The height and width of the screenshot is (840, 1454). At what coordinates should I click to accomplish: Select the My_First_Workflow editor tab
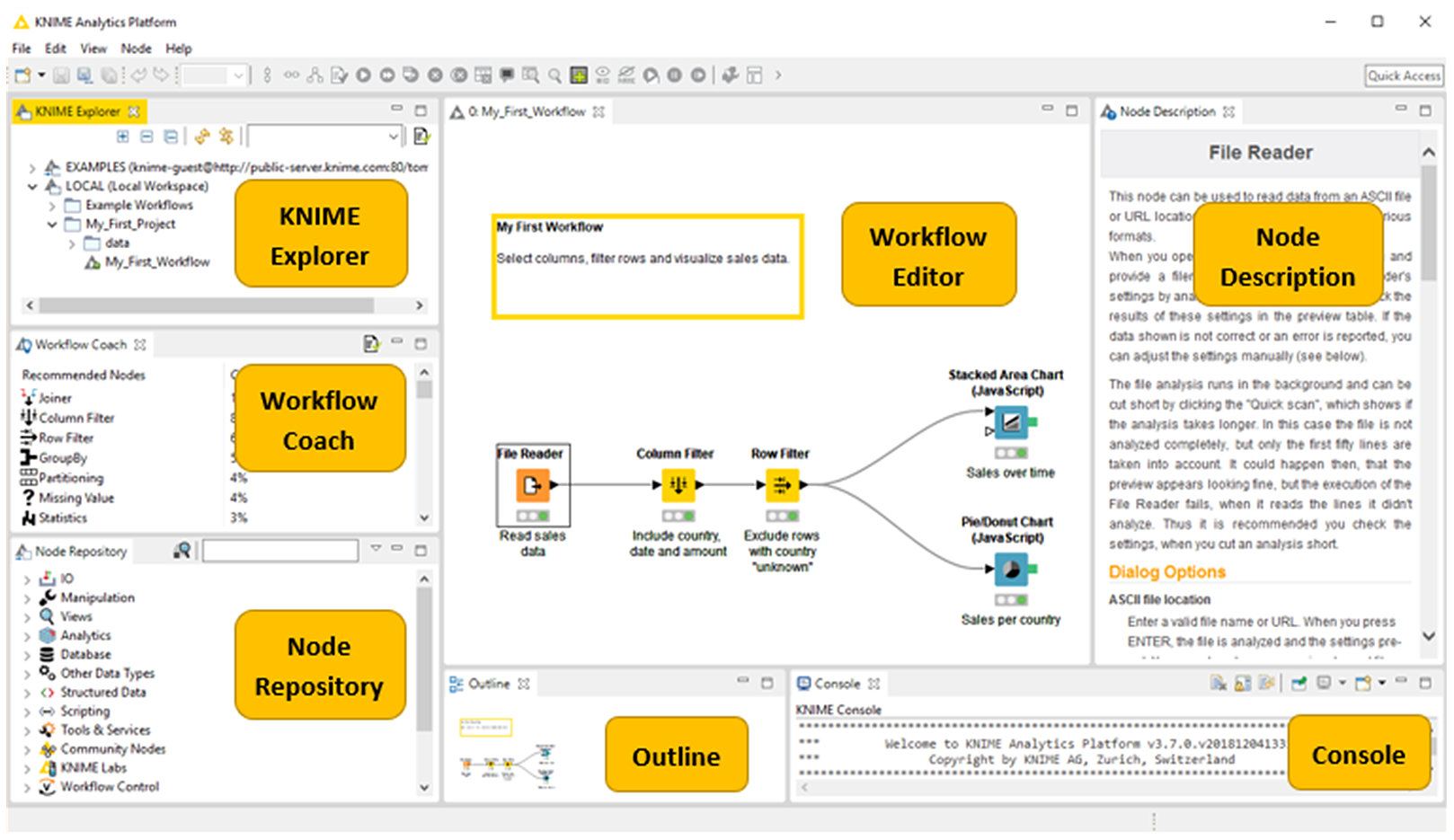528,111
